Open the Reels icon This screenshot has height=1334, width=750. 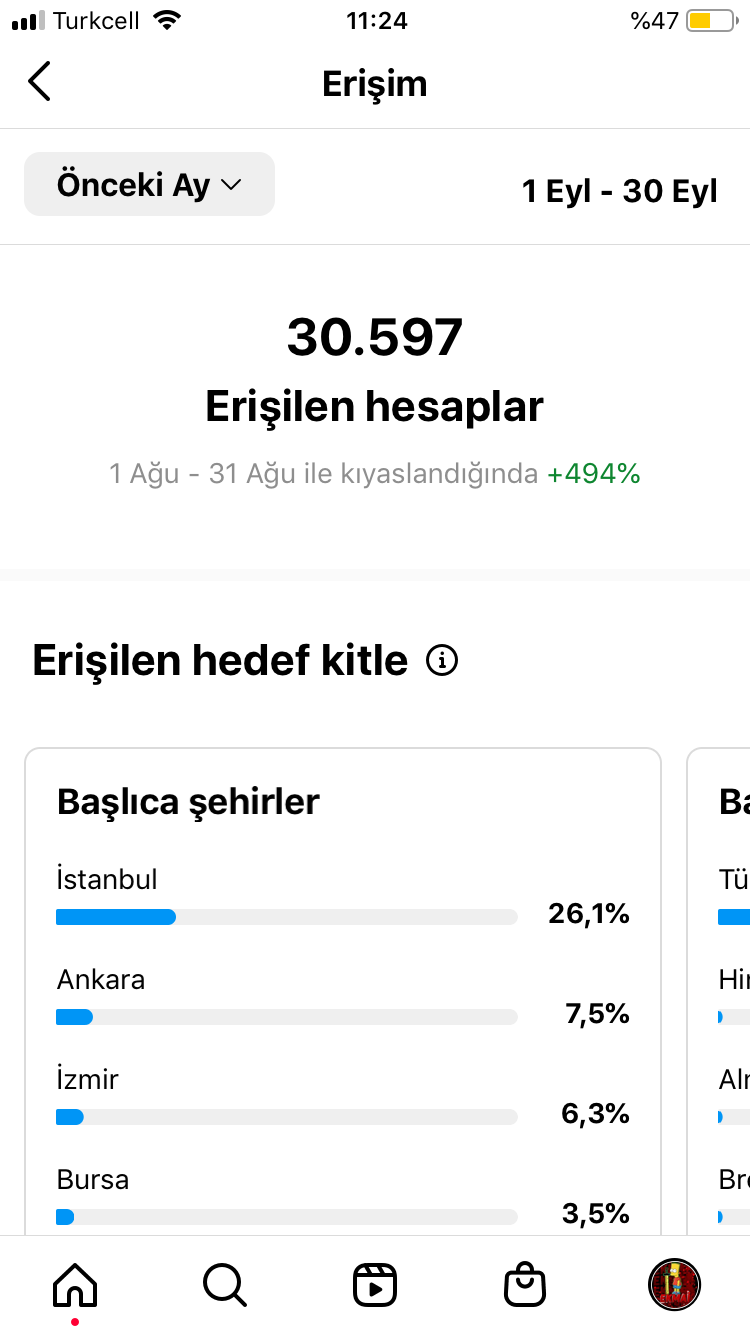(375, 1284)
